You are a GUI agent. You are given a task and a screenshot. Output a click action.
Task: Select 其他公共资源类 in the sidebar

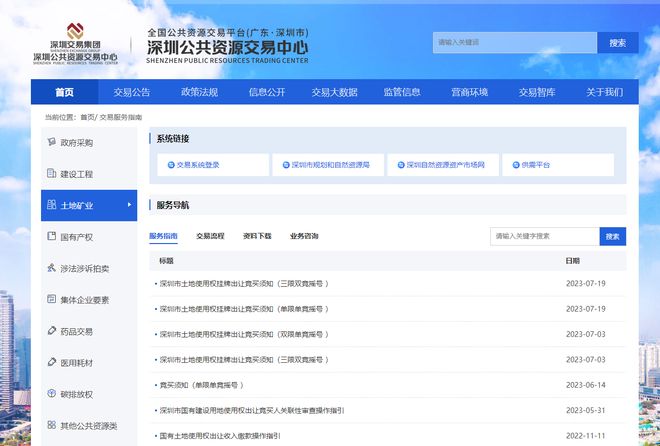click(89, 426)
